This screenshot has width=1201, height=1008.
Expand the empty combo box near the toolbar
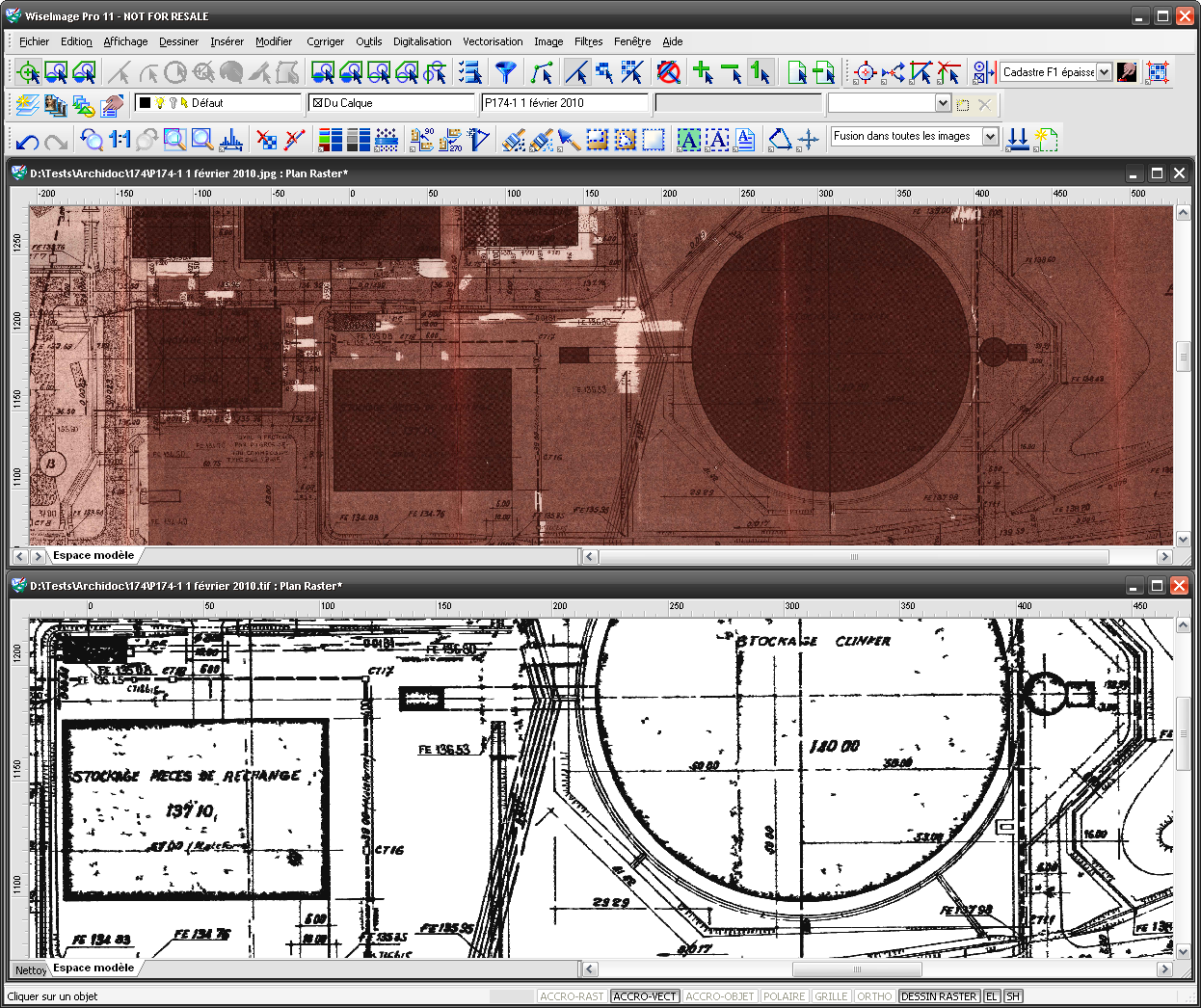pyautogui.click(x=942, y=103)
